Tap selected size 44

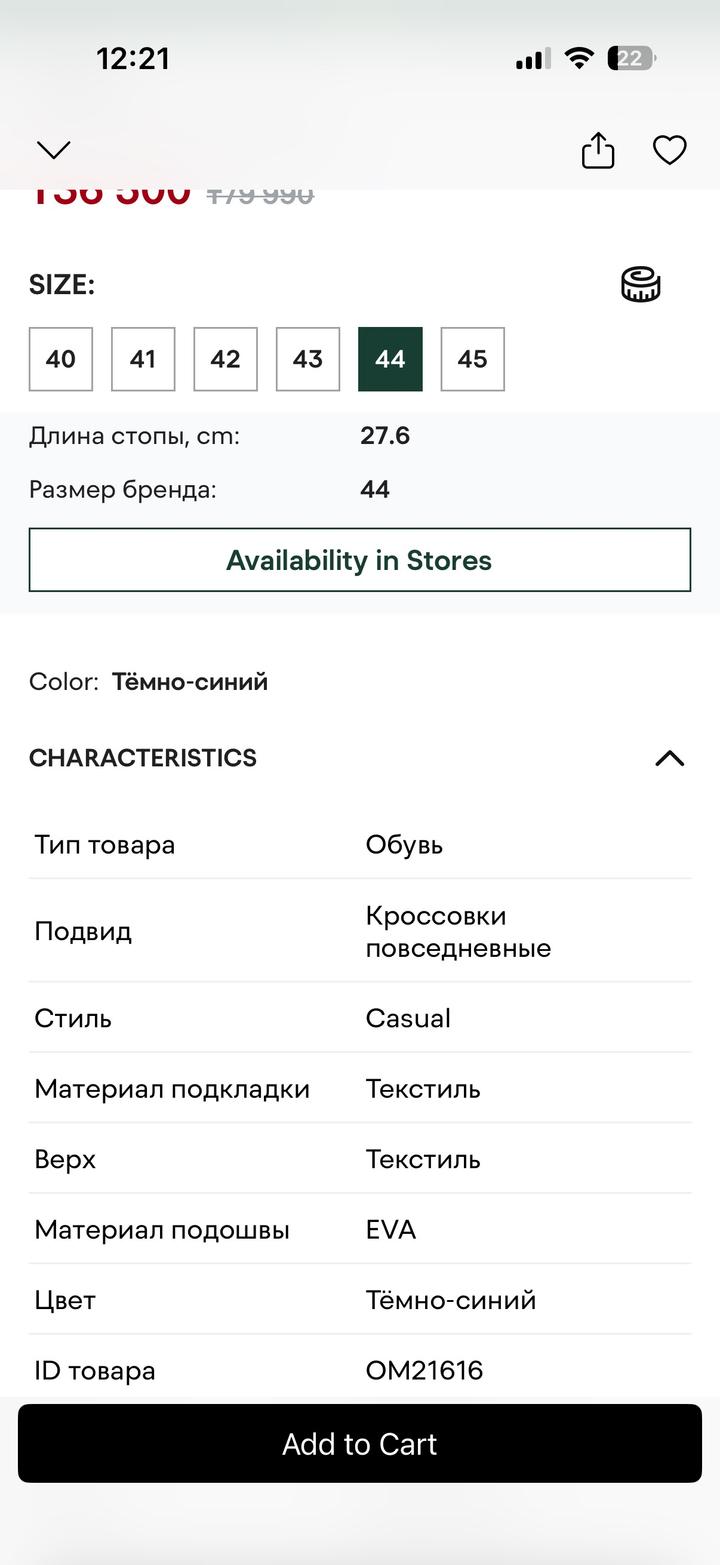[x=390, y=359]
